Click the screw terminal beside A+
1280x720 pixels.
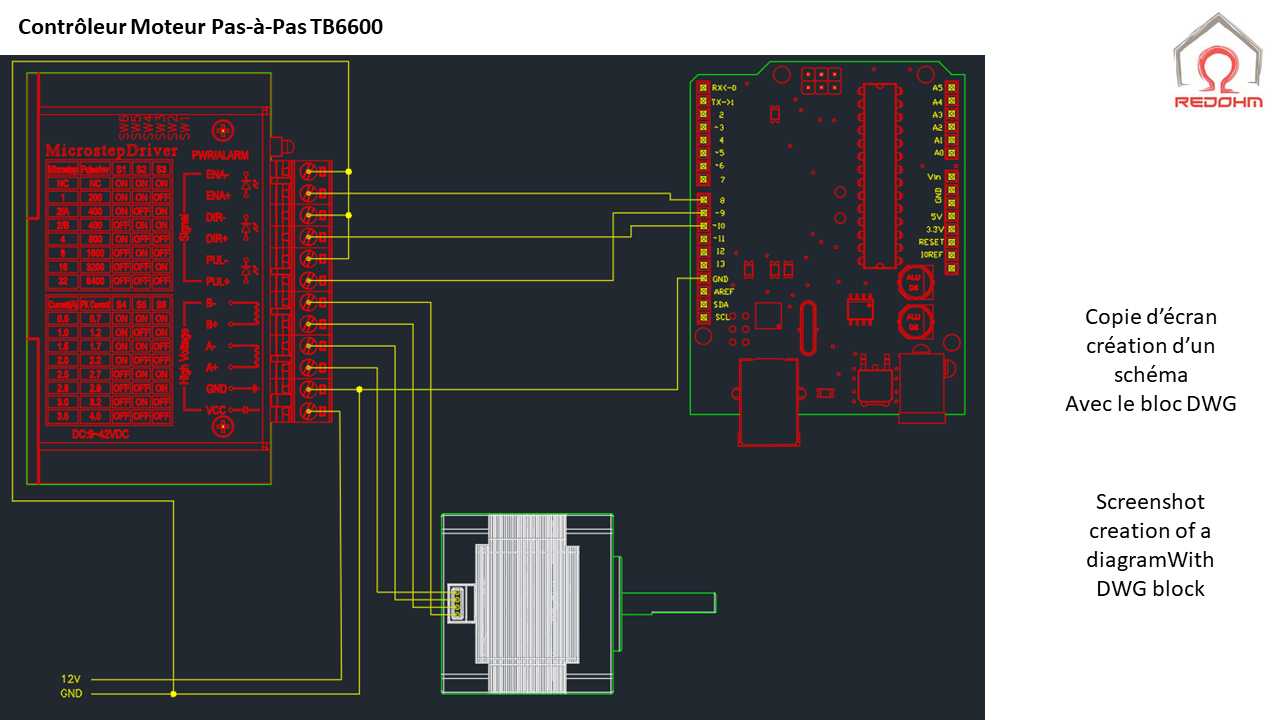[308, 368]
